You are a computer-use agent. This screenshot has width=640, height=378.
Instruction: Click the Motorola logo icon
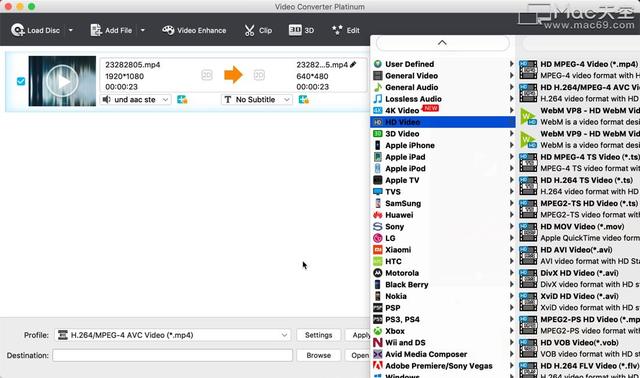(x=378, y=273)
